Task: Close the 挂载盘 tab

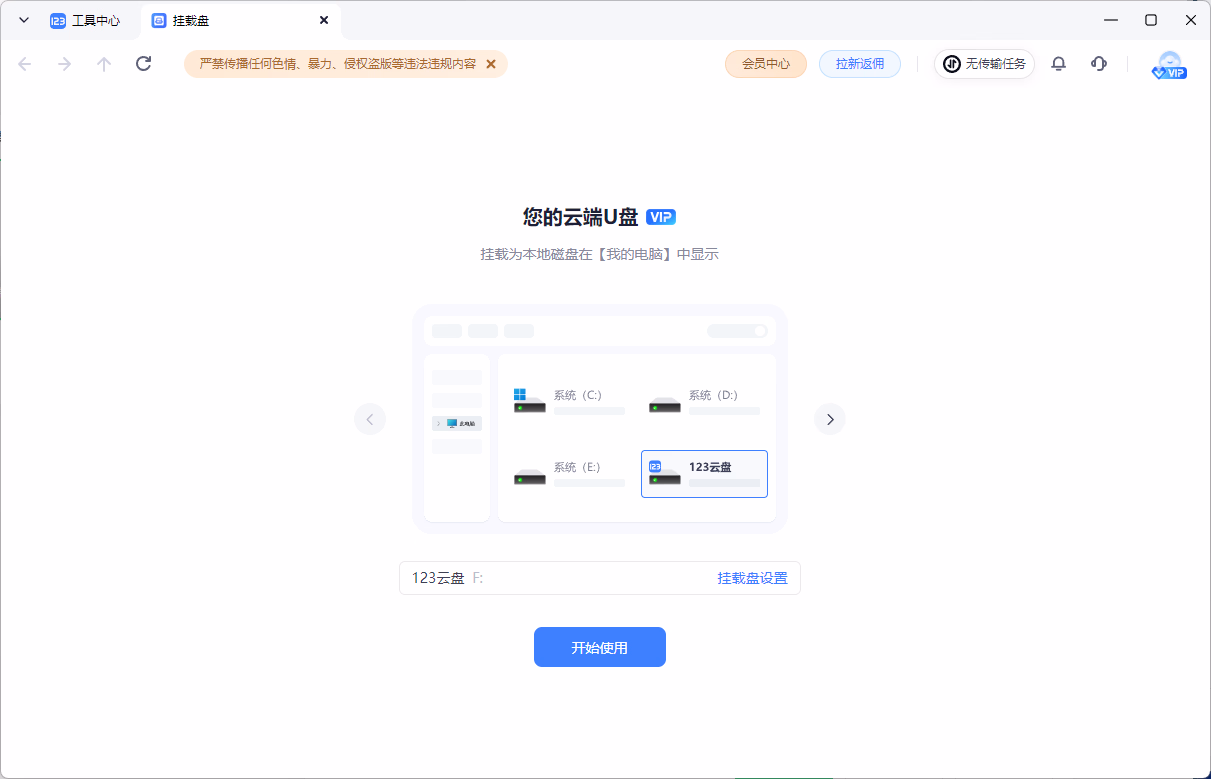Action: pyautogui.click(x=324, y=20)
